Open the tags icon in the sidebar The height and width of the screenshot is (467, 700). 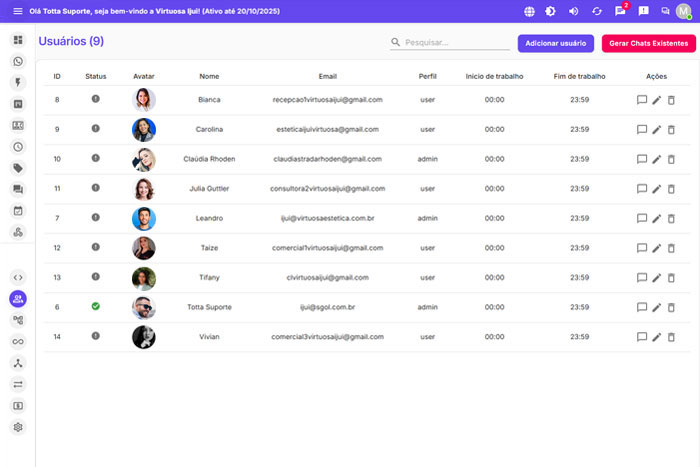click(18, 168)
